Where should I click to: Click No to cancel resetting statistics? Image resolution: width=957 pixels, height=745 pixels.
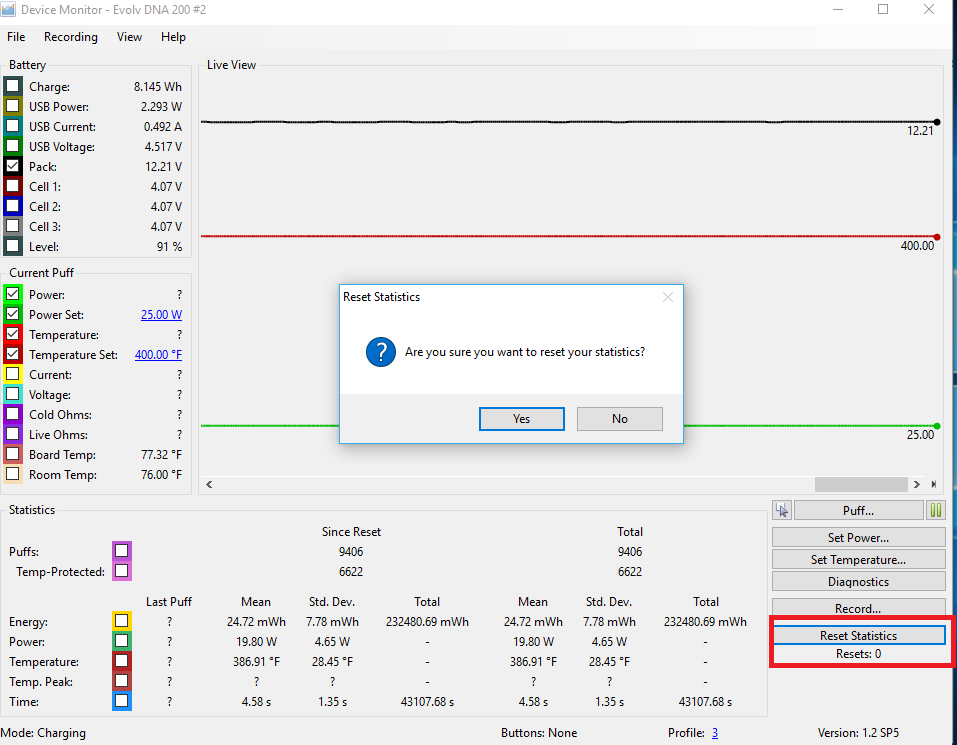click(619, 419)
